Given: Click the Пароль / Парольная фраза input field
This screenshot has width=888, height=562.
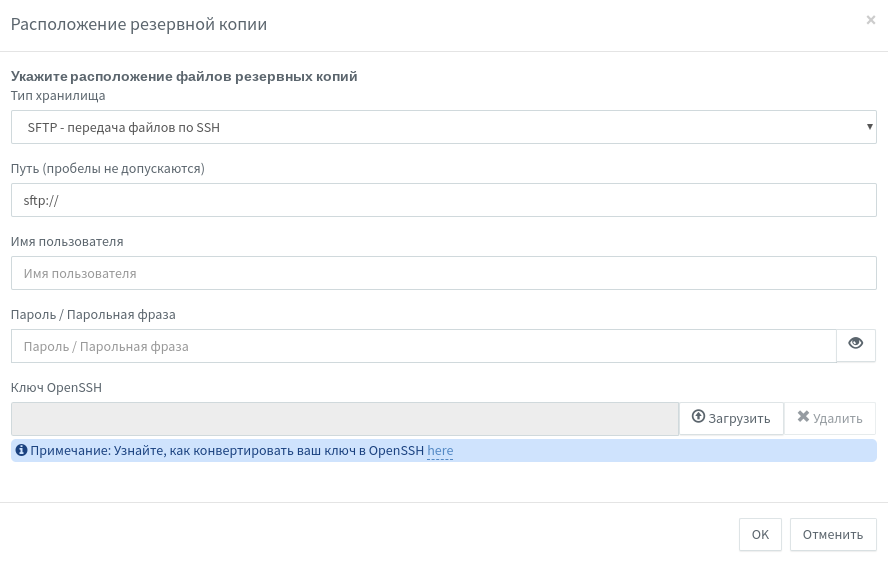Looking at the screenshot, I should pyautogui.click(x=424, y=346).
